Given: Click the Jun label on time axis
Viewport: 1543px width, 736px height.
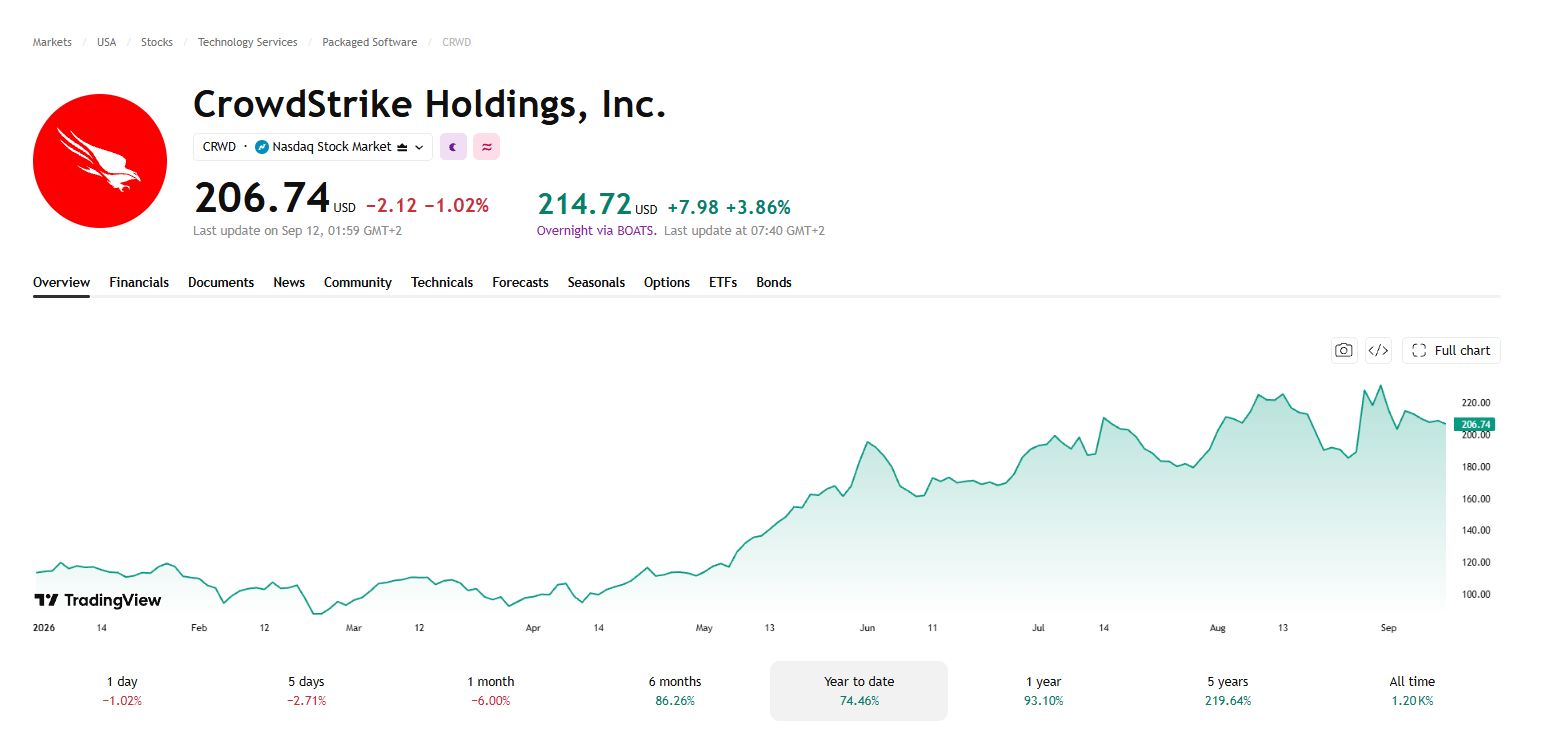Looking at the screenshot, I should 867,628.
